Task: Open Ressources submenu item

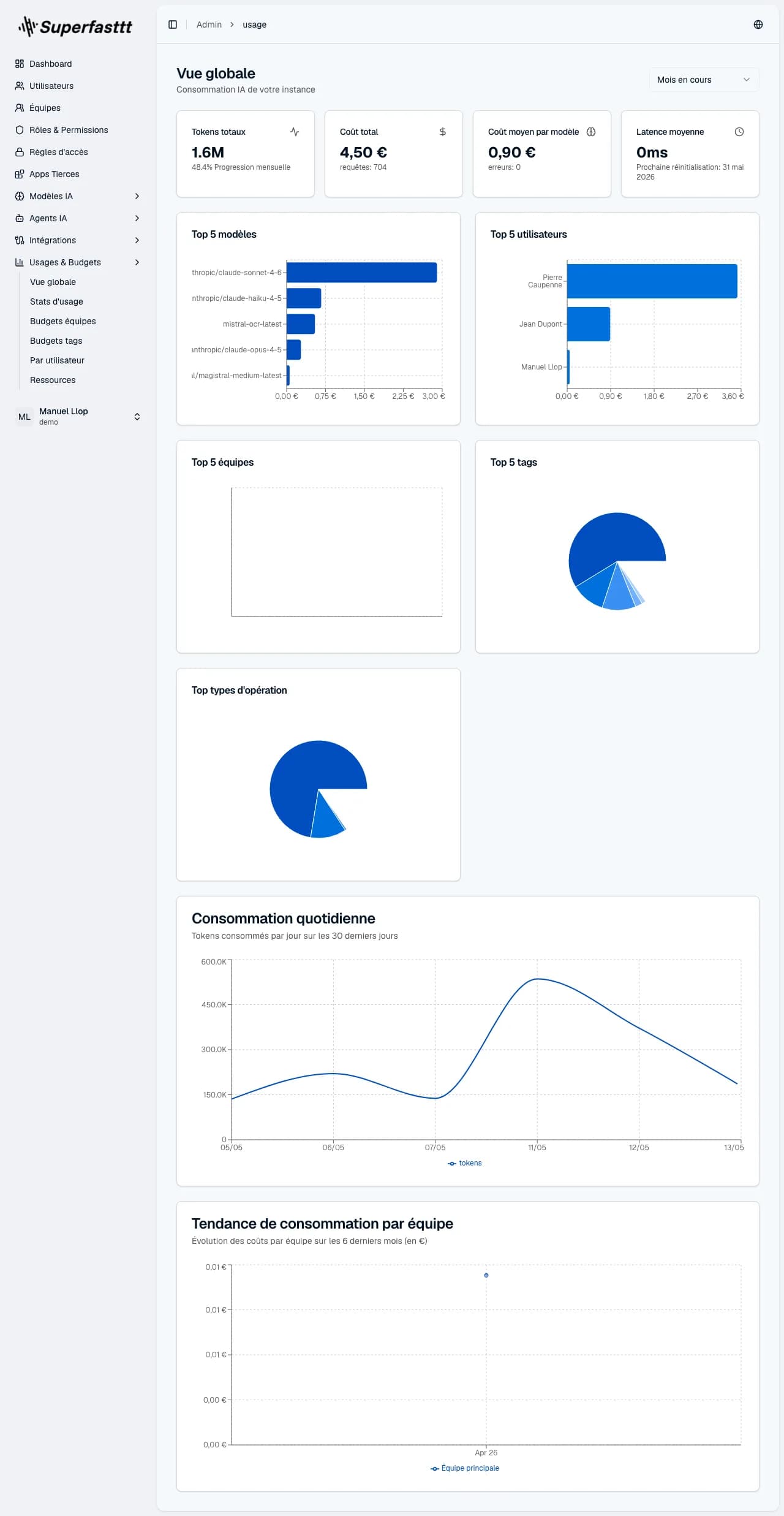Action: point(53,380)
